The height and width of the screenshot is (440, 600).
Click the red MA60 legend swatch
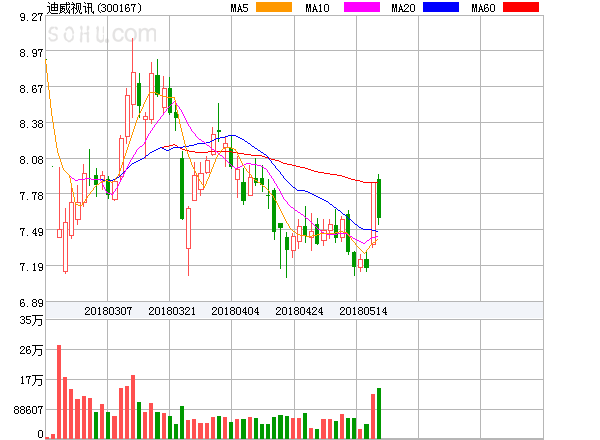(521, 7)
